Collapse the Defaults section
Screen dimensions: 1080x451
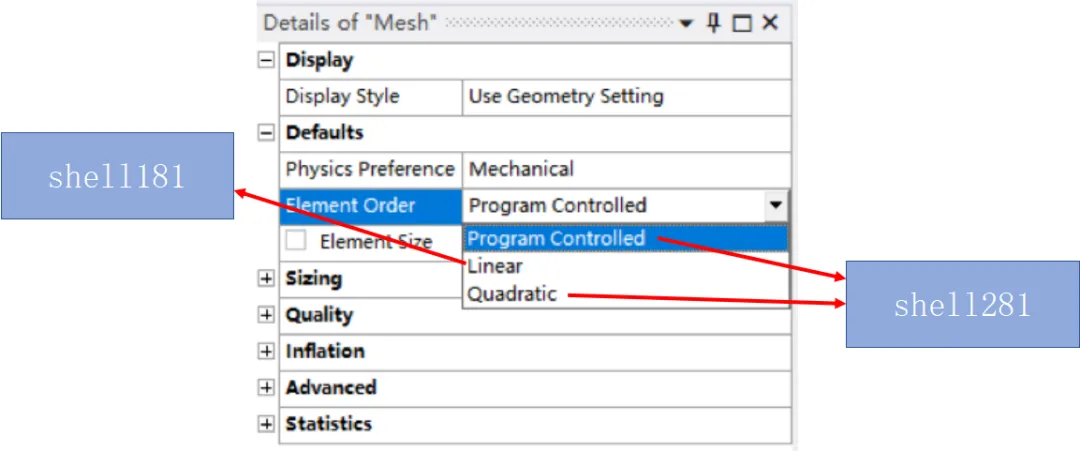point(265,133)
